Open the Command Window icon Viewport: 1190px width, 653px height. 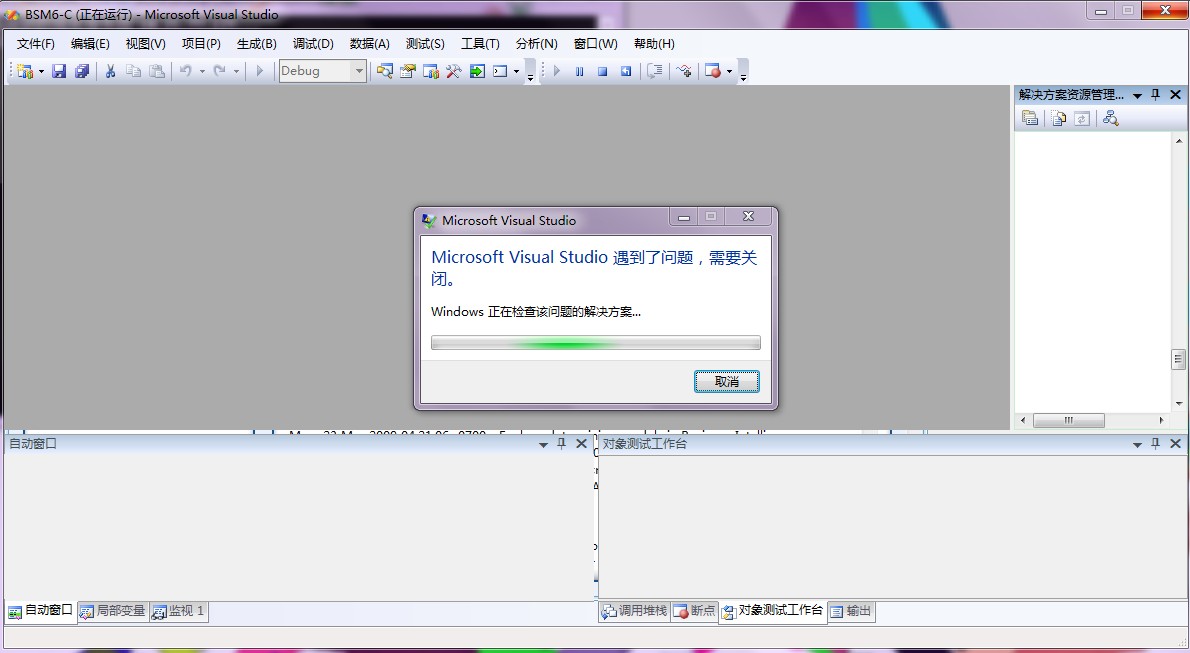coord(500,71)
